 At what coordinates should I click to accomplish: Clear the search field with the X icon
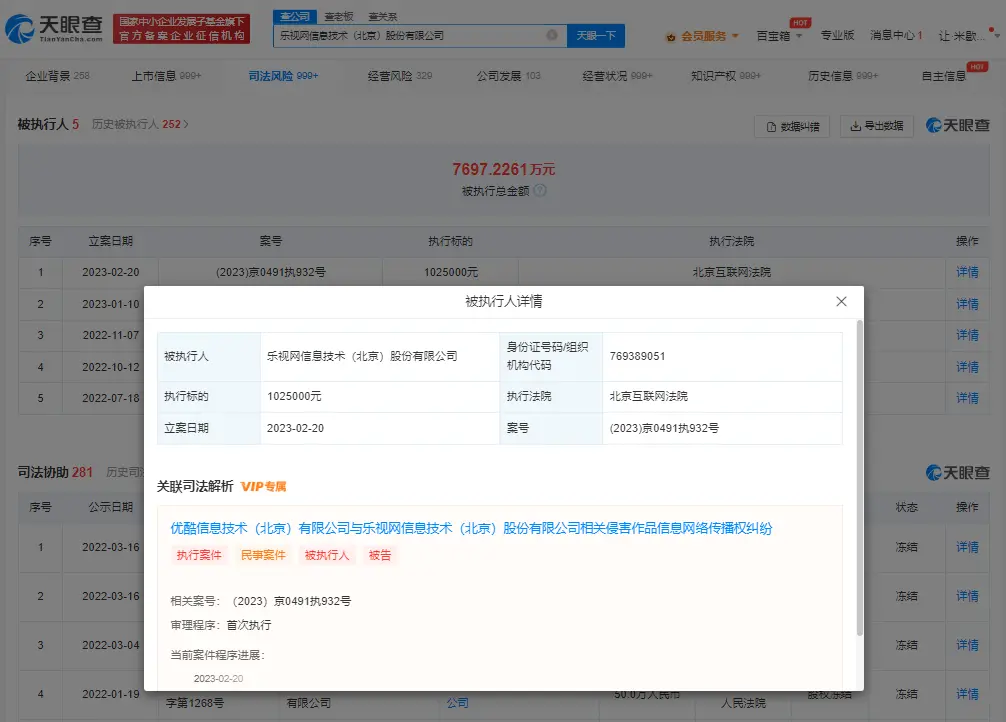(552, 35)
